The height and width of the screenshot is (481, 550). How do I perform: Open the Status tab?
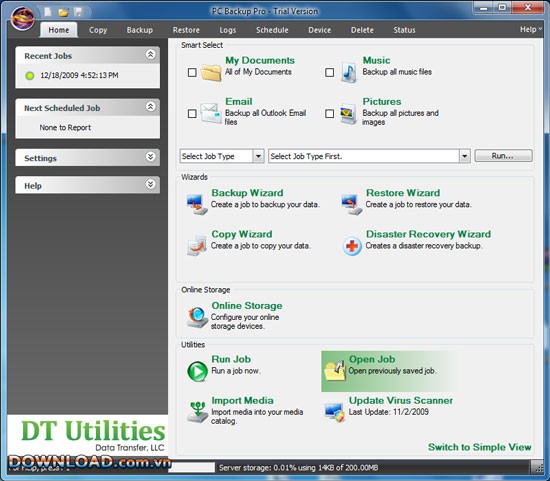tap(404, 30)
